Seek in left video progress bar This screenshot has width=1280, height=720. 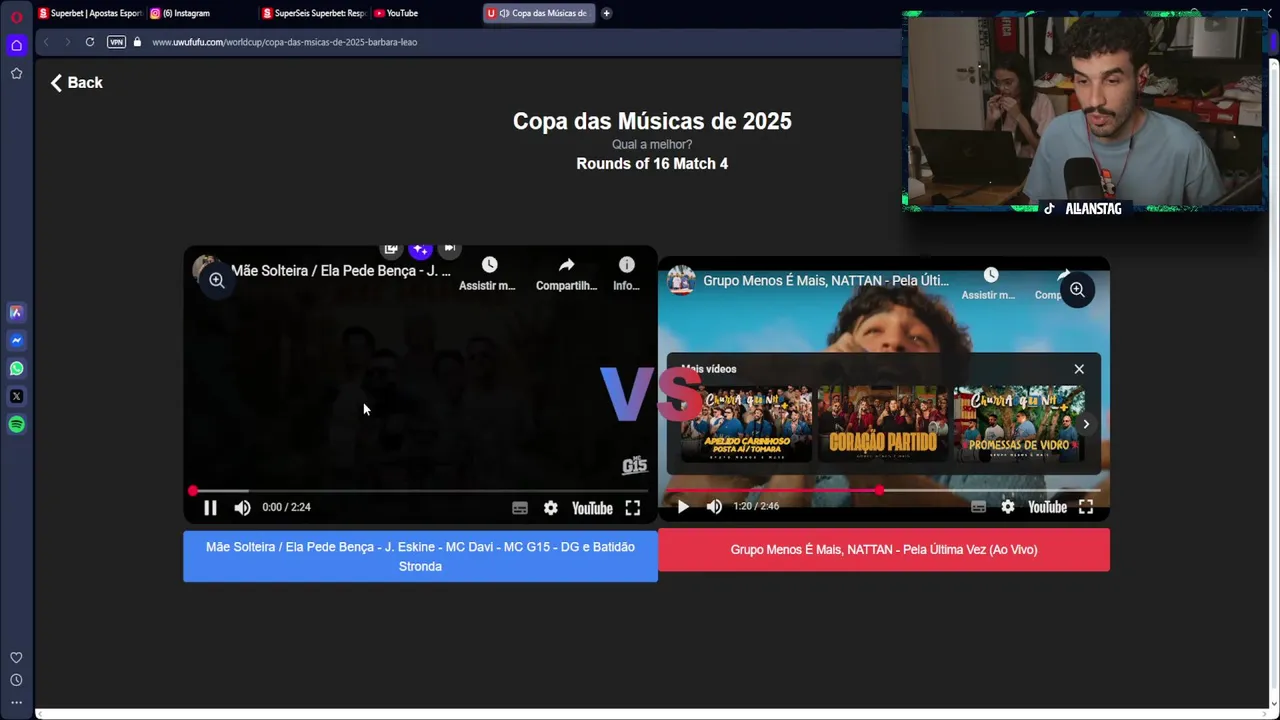tap(420, 491)
